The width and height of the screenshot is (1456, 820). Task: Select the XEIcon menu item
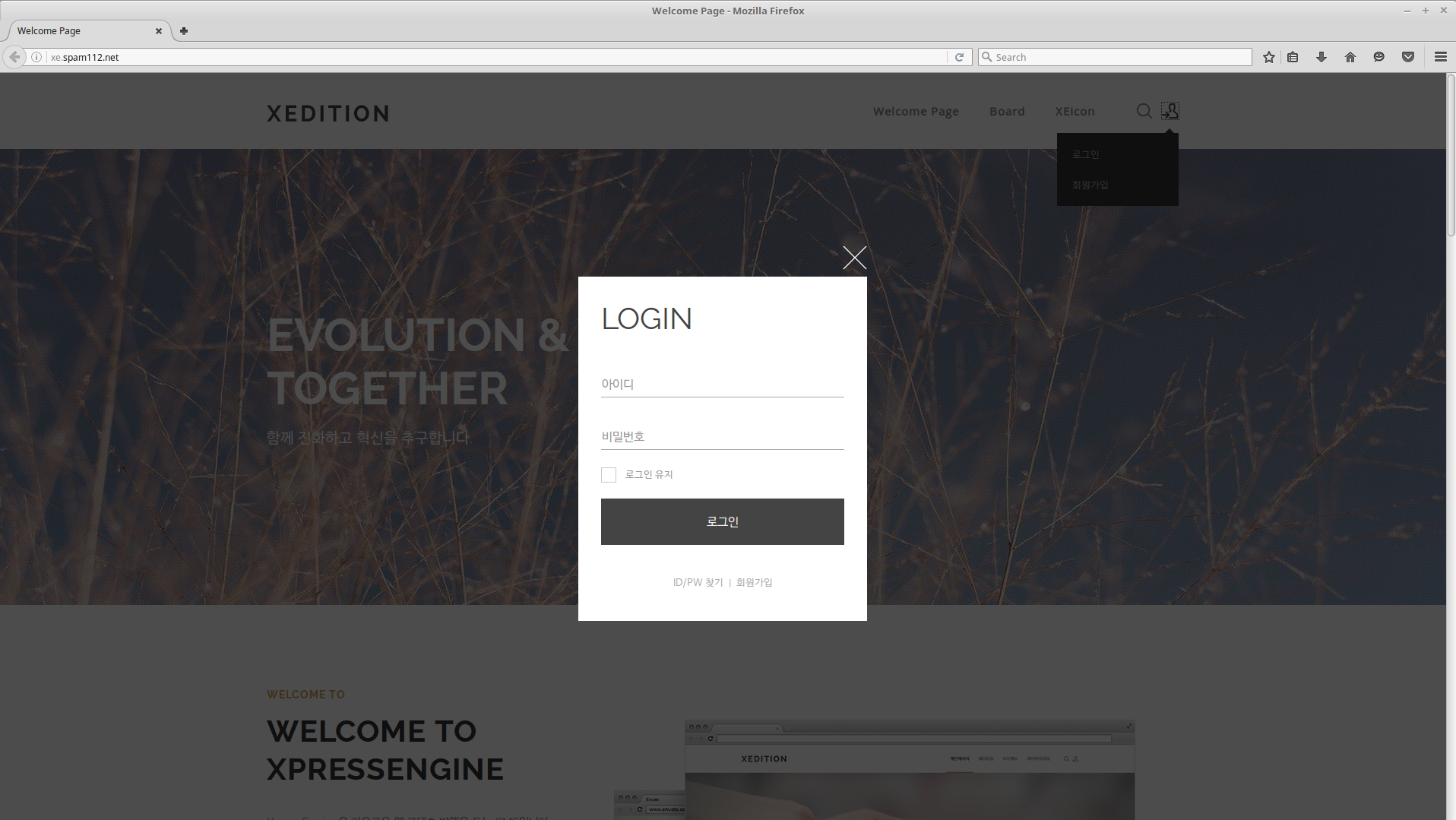(x=1075, y=111)
